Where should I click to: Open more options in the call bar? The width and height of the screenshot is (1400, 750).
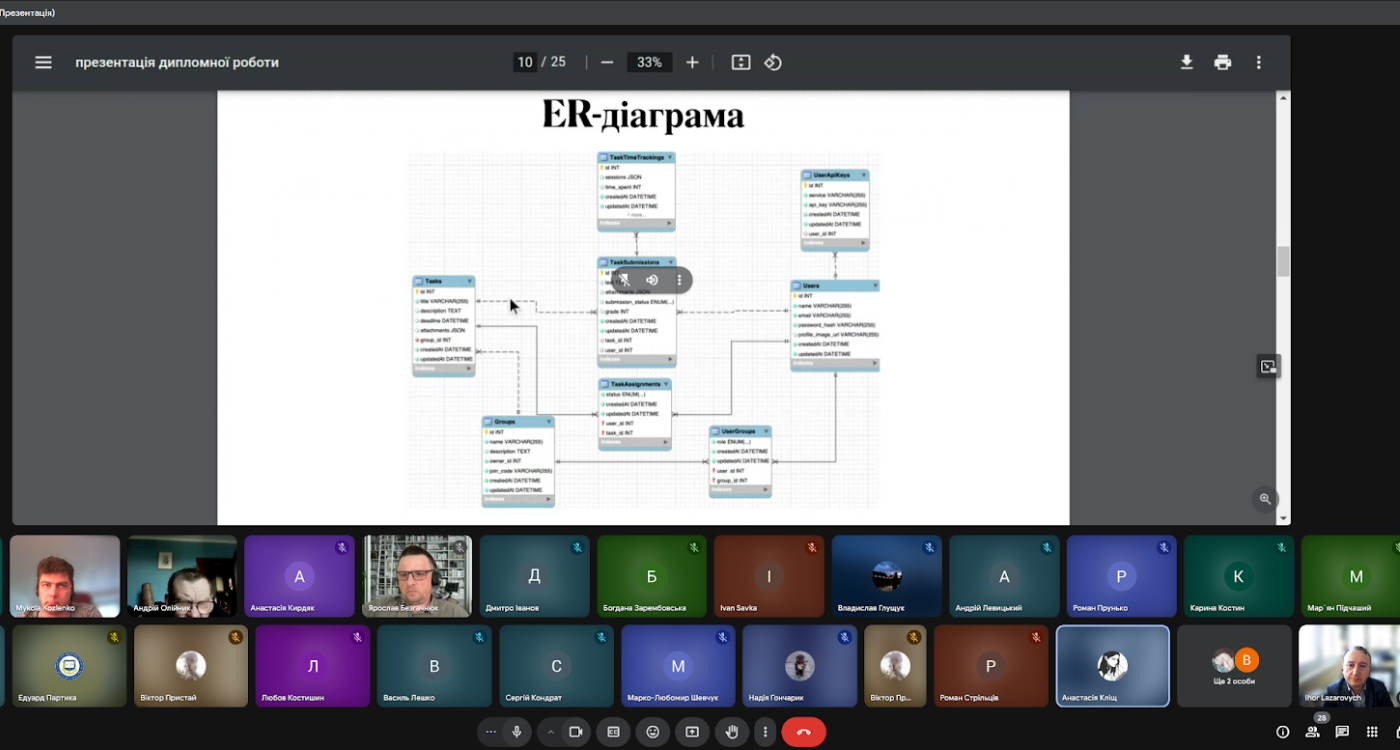click(765, 732)
